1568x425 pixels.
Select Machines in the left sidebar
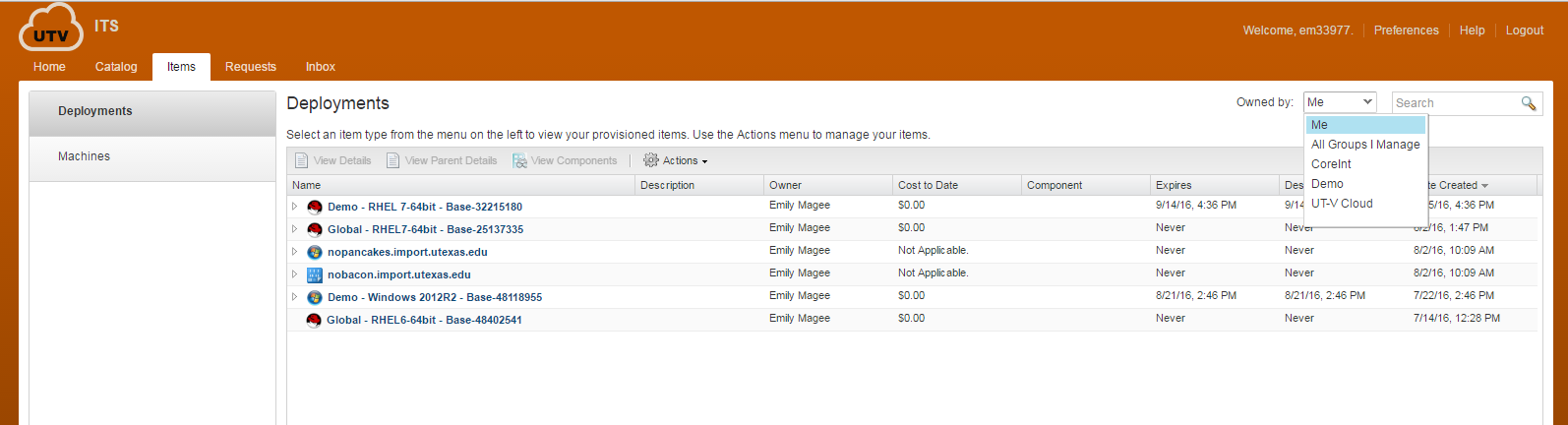tap(85, 156)
